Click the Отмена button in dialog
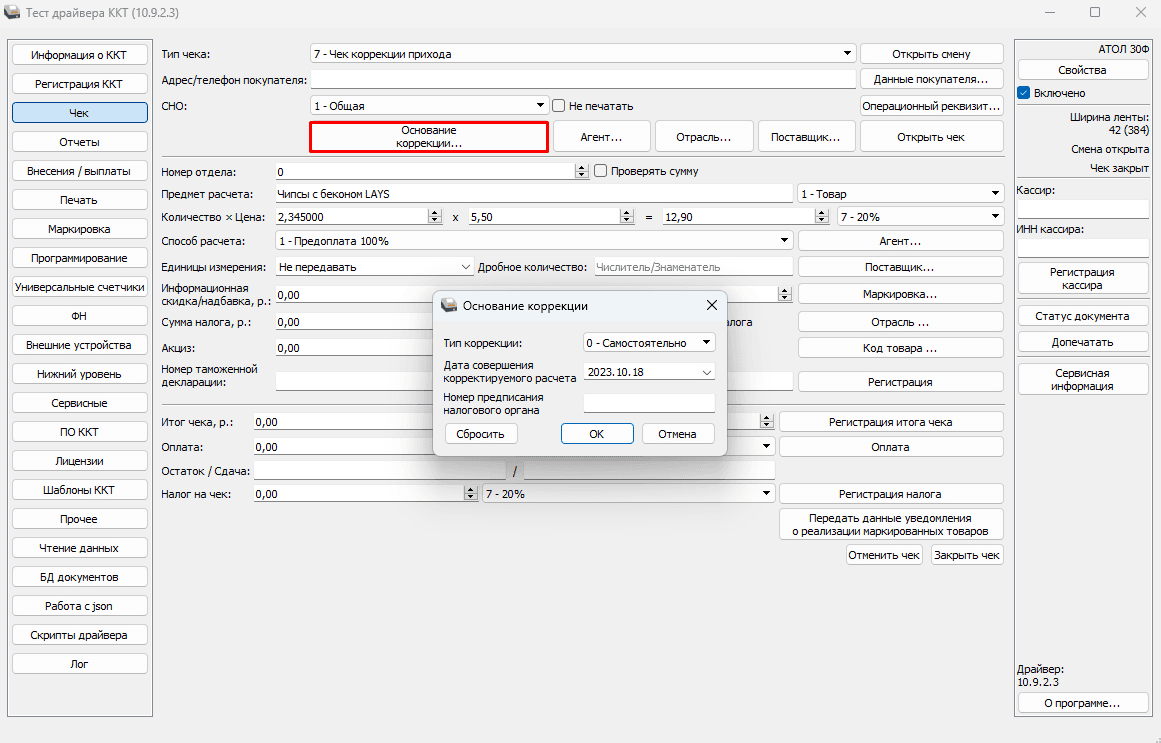Image resolution: width=1161 pixels, height=743 pixels. tap(678, 434)
